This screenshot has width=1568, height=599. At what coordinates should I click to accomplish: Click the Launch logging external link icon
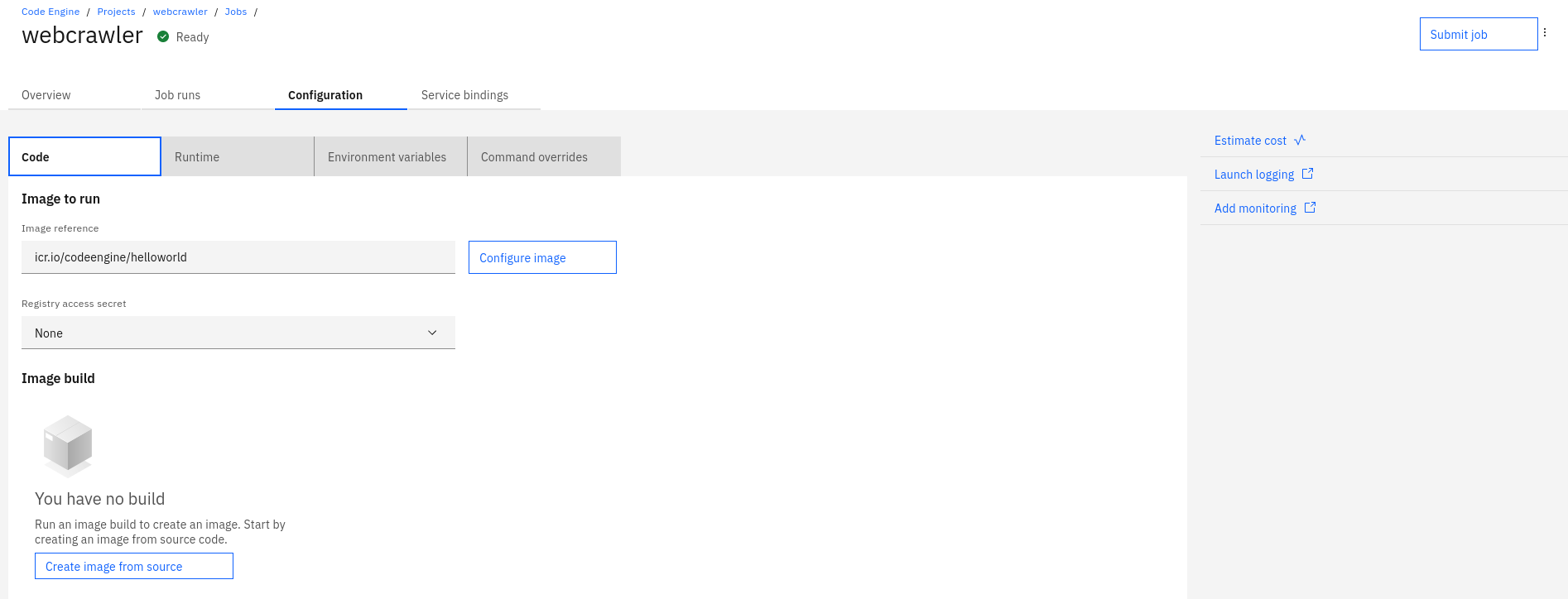tap(1307, 174)
